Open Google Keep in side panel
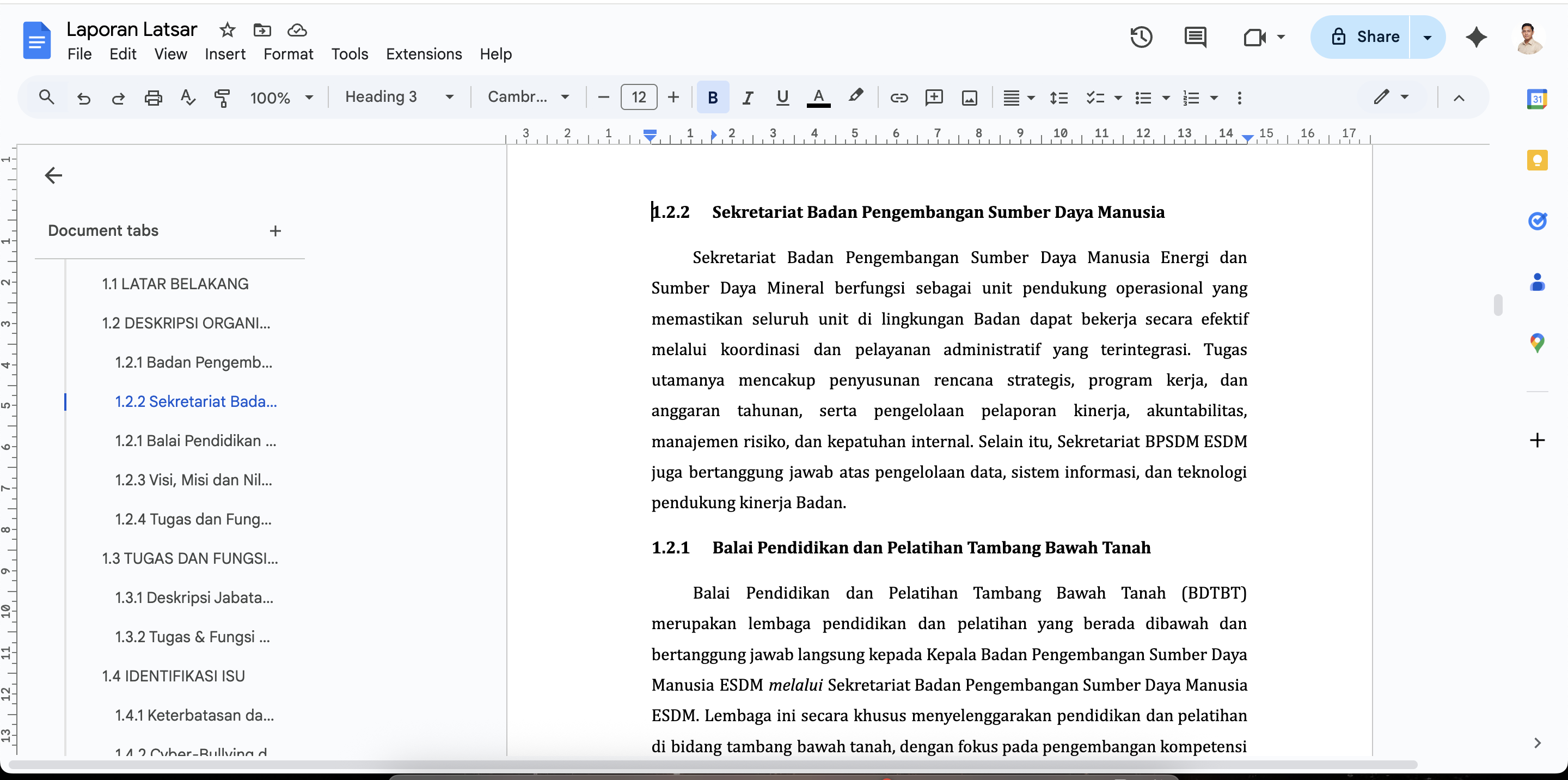Viewport: 1568px width, 780px height. [x=1537, y=160]
